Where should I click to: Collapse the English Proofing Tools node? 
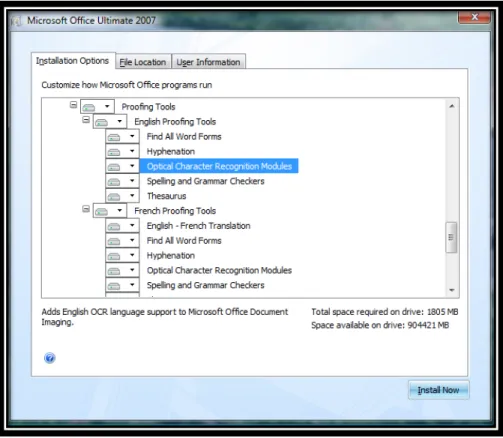[x=86, y=119]
